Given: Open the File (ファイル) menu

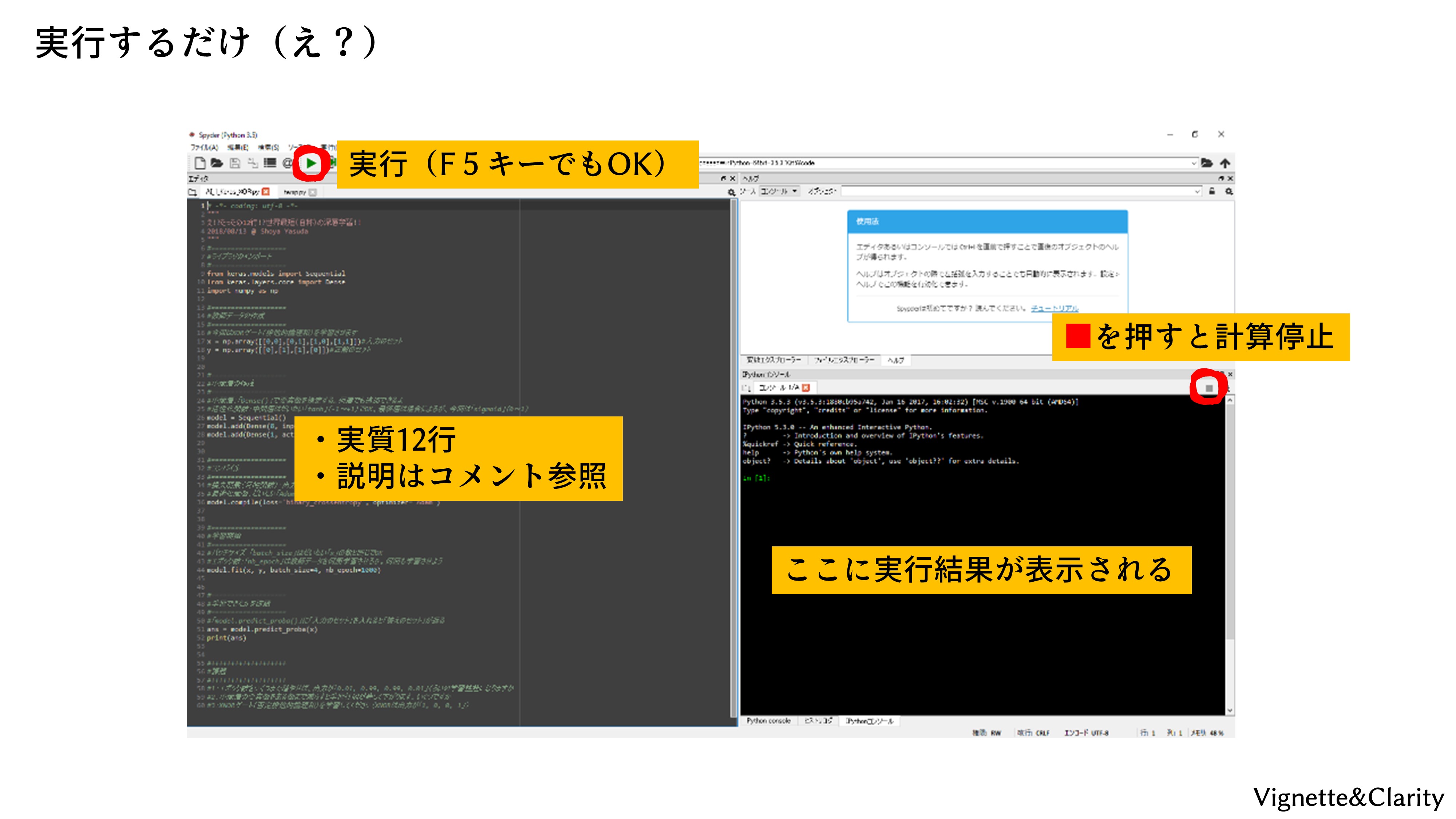Looking at the screenshot, I should tap(204, 147).
